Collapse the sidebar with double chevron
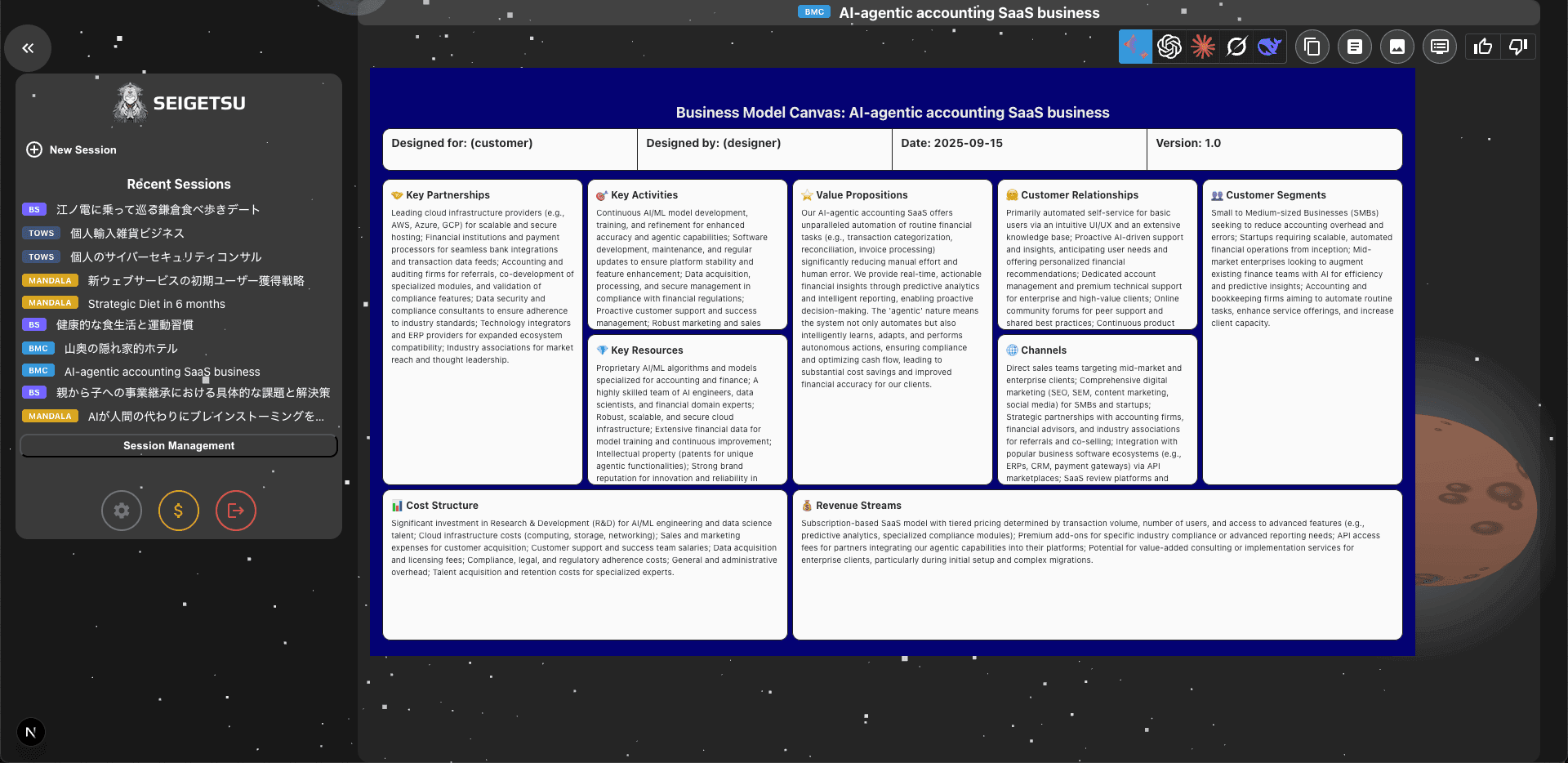 28,48
